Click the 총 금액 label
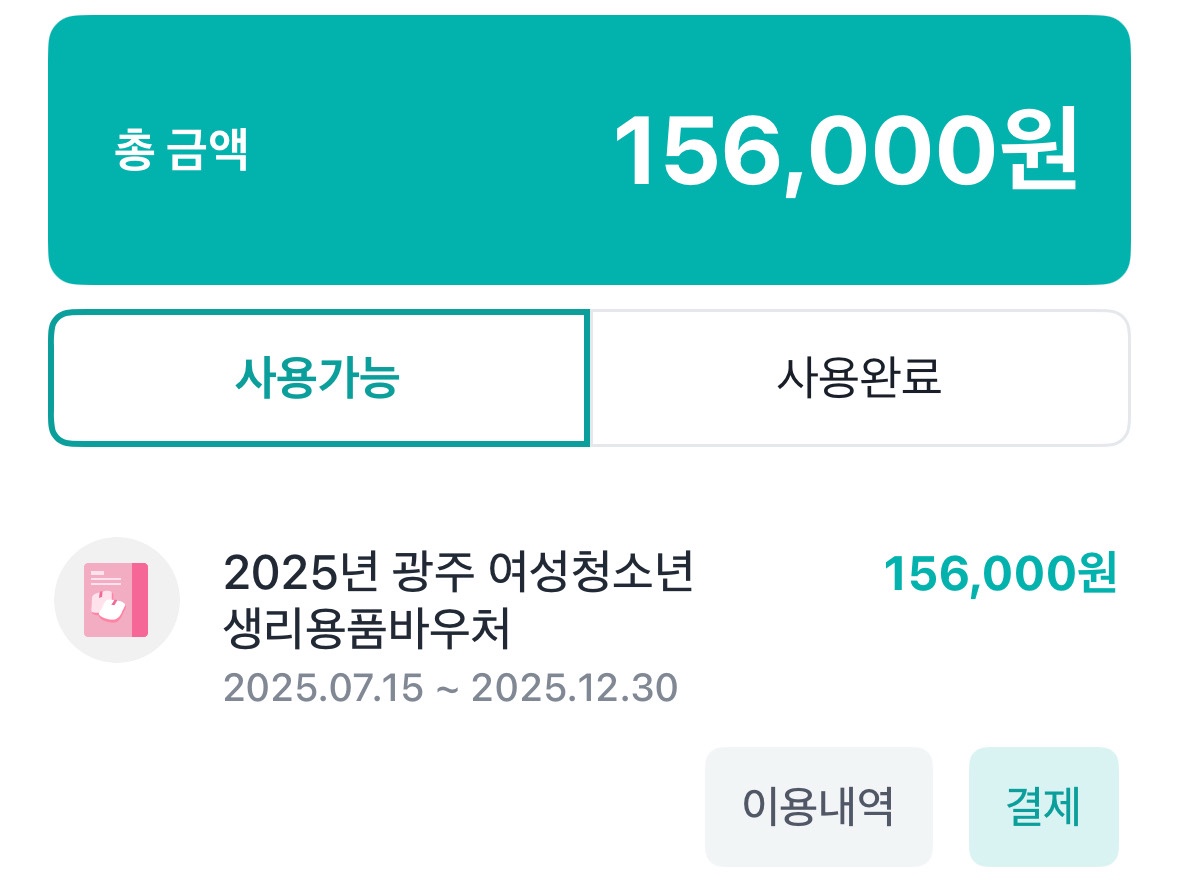This screenshot has width=1179, height=892. (x=181, y=151)
